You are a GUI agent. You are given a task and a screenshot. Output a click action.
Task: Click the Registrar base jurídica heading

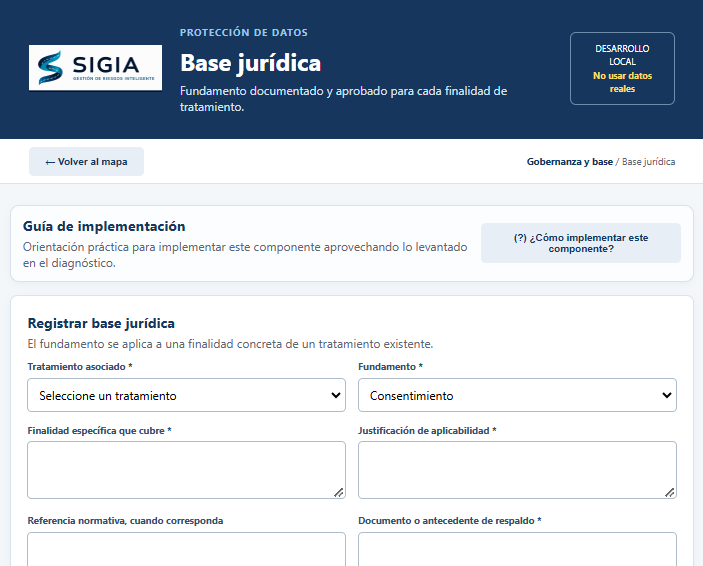tap(101, 323)
